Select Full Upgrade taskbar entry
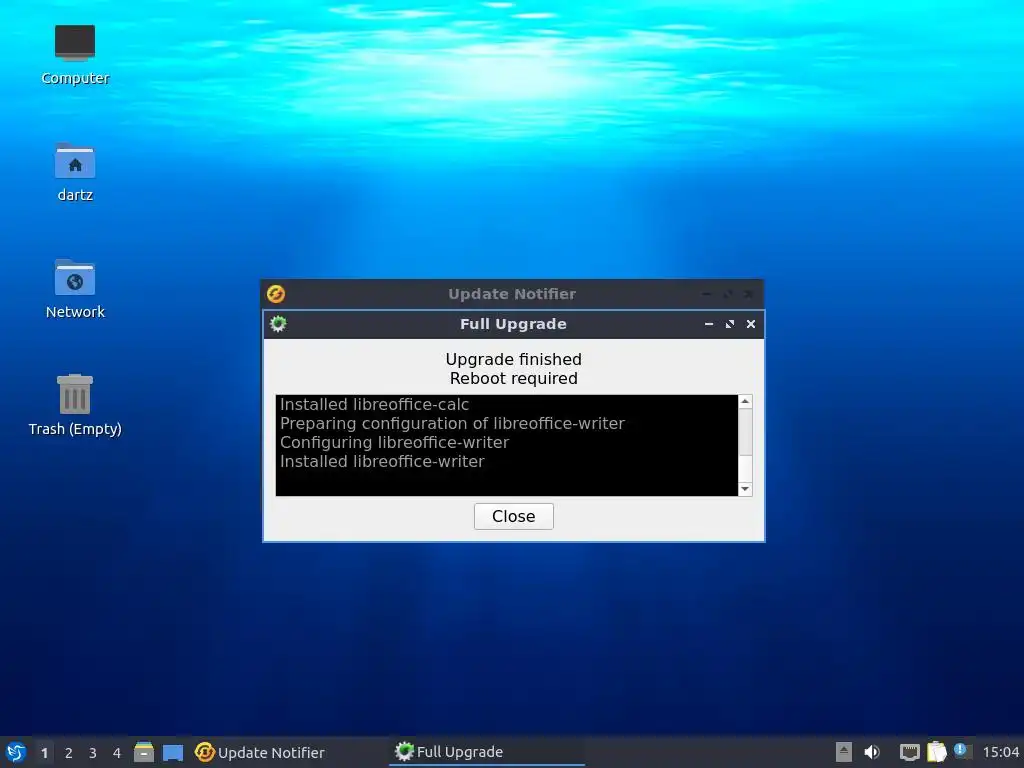This screenshot has height=768, width=1024. click(487, 752)
